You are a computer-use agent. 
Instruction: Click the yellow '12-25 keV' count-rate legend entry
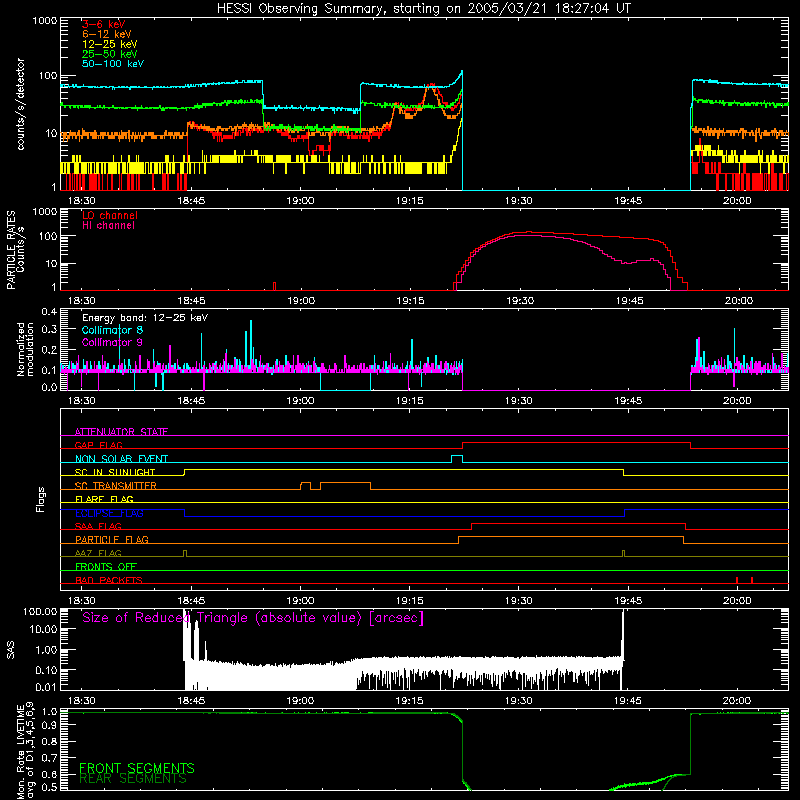click(109, 44)
